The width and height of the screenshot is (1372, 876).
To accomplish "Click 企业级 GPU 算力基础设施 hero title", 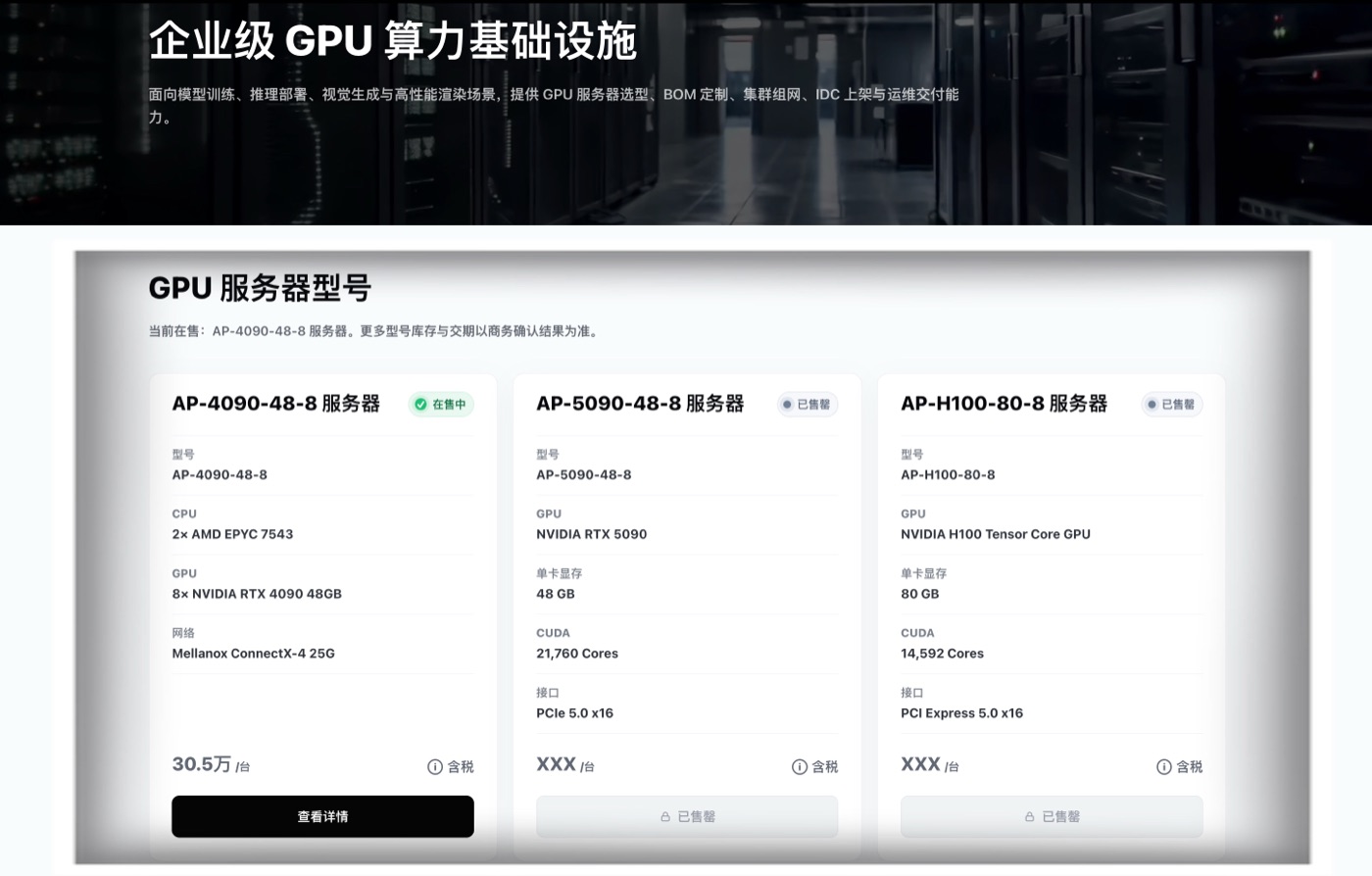I will (393, 41).
